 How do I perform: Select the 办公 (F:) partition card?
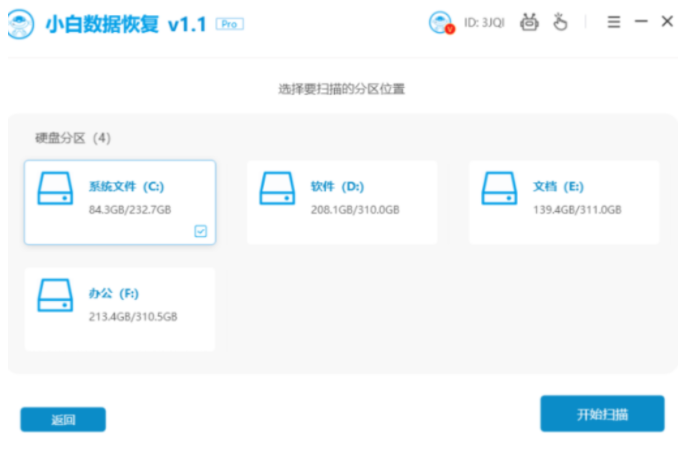tap(120, 308)
